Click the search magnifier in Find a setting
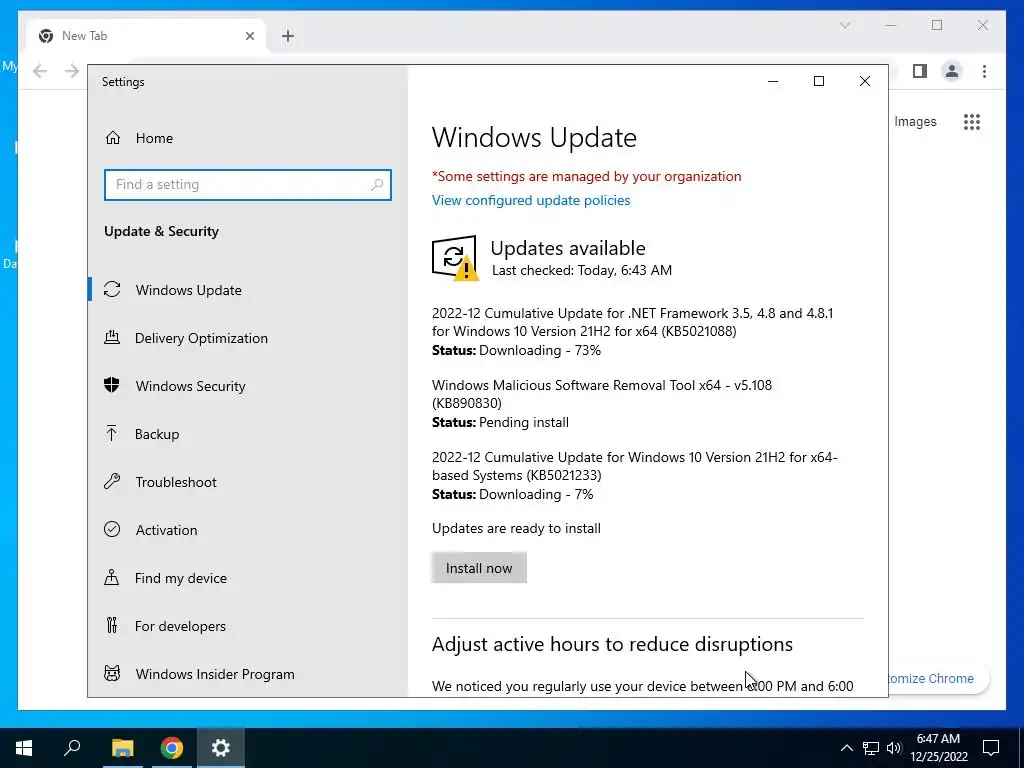 377,185
